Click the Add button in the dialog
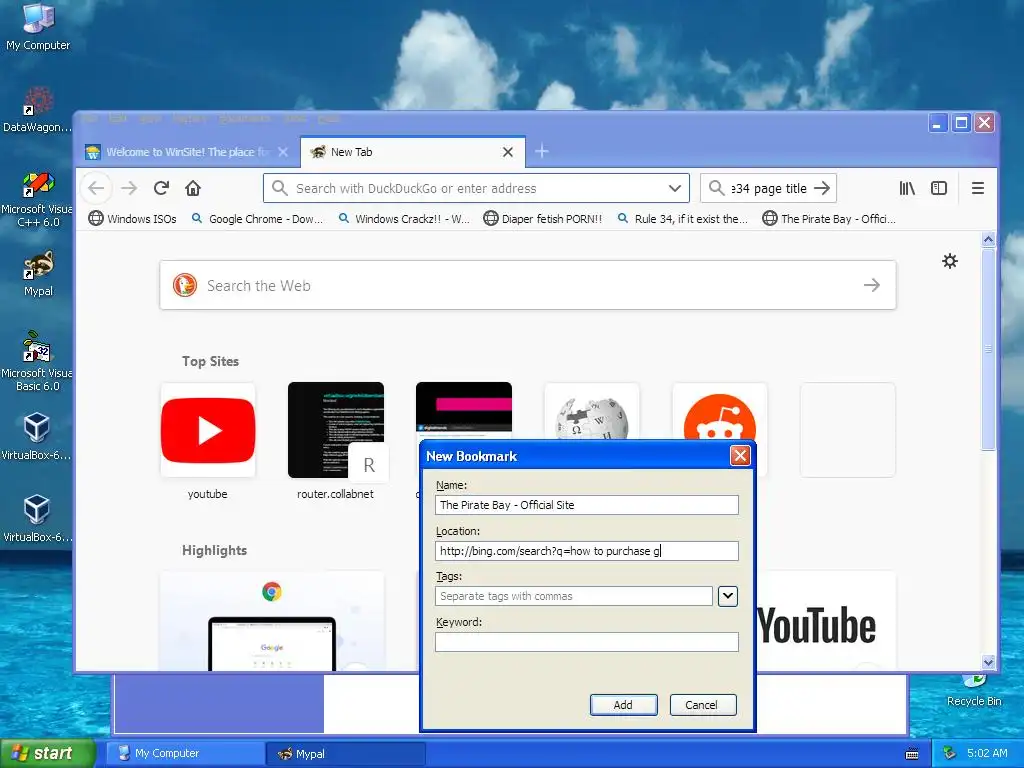The image size is (1024, 768). [x=623, y=705]
